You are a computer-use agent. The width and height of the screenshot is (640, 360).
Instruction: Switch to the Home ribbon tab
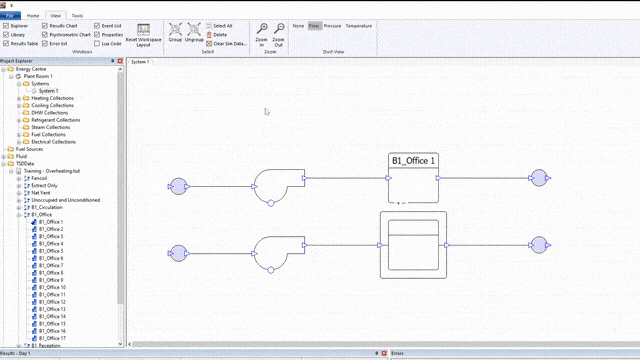coord(33,16)
